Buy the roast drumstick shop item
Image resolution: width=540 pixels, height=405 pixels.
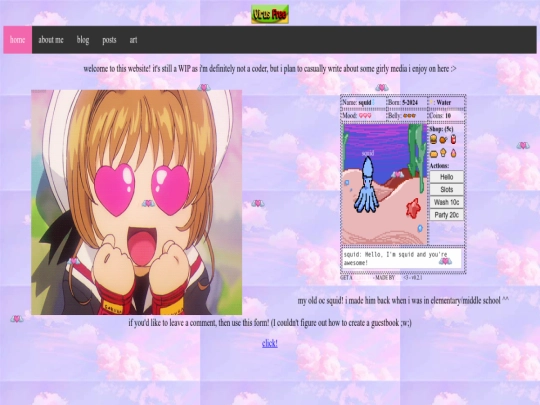tap(444, 139)
